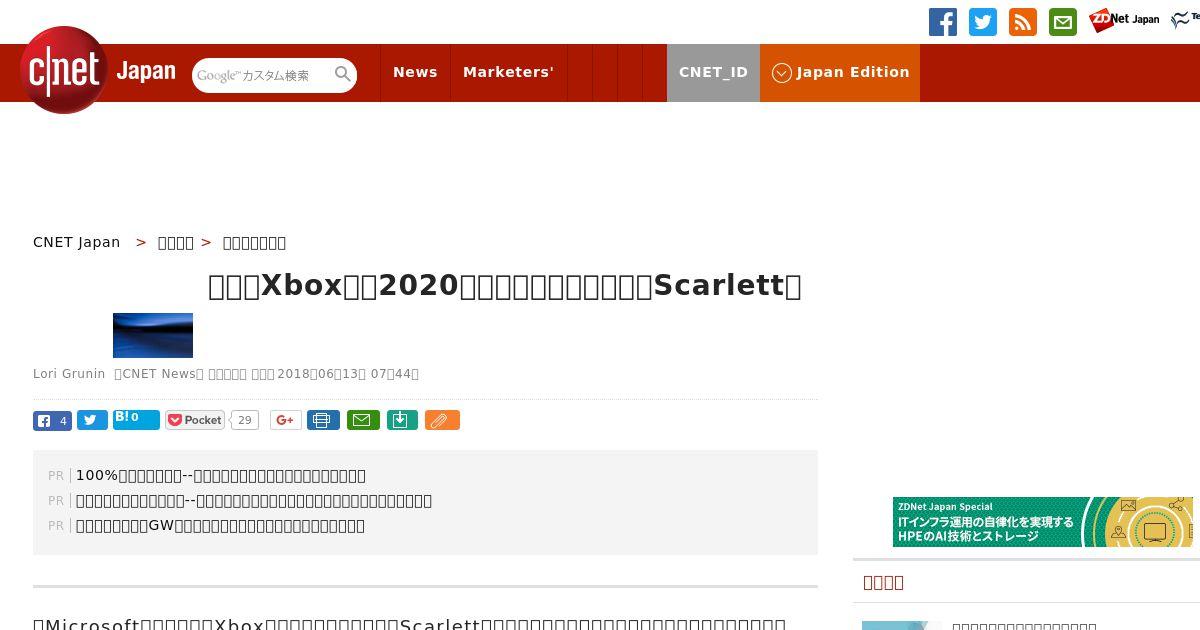
Task: Go to CNET Japan breadcrumb link
Action: [77, 242]
